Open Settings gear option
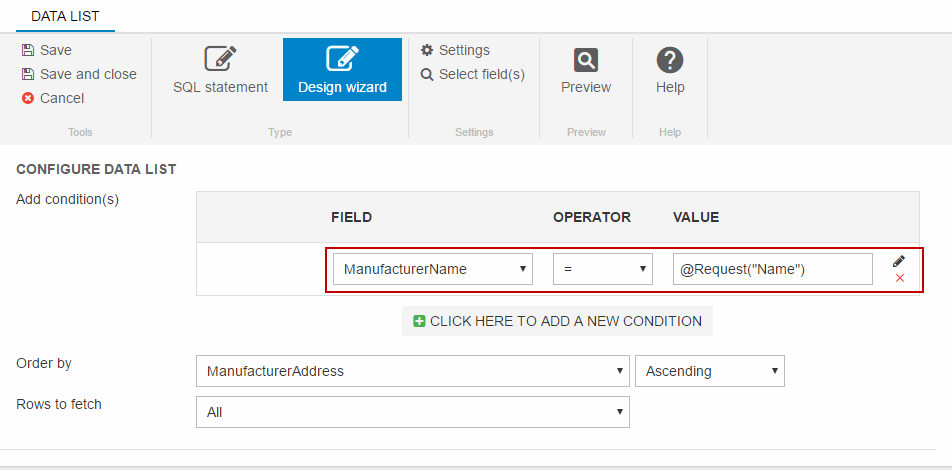The image size is (952, 470). tap(427, 50)
